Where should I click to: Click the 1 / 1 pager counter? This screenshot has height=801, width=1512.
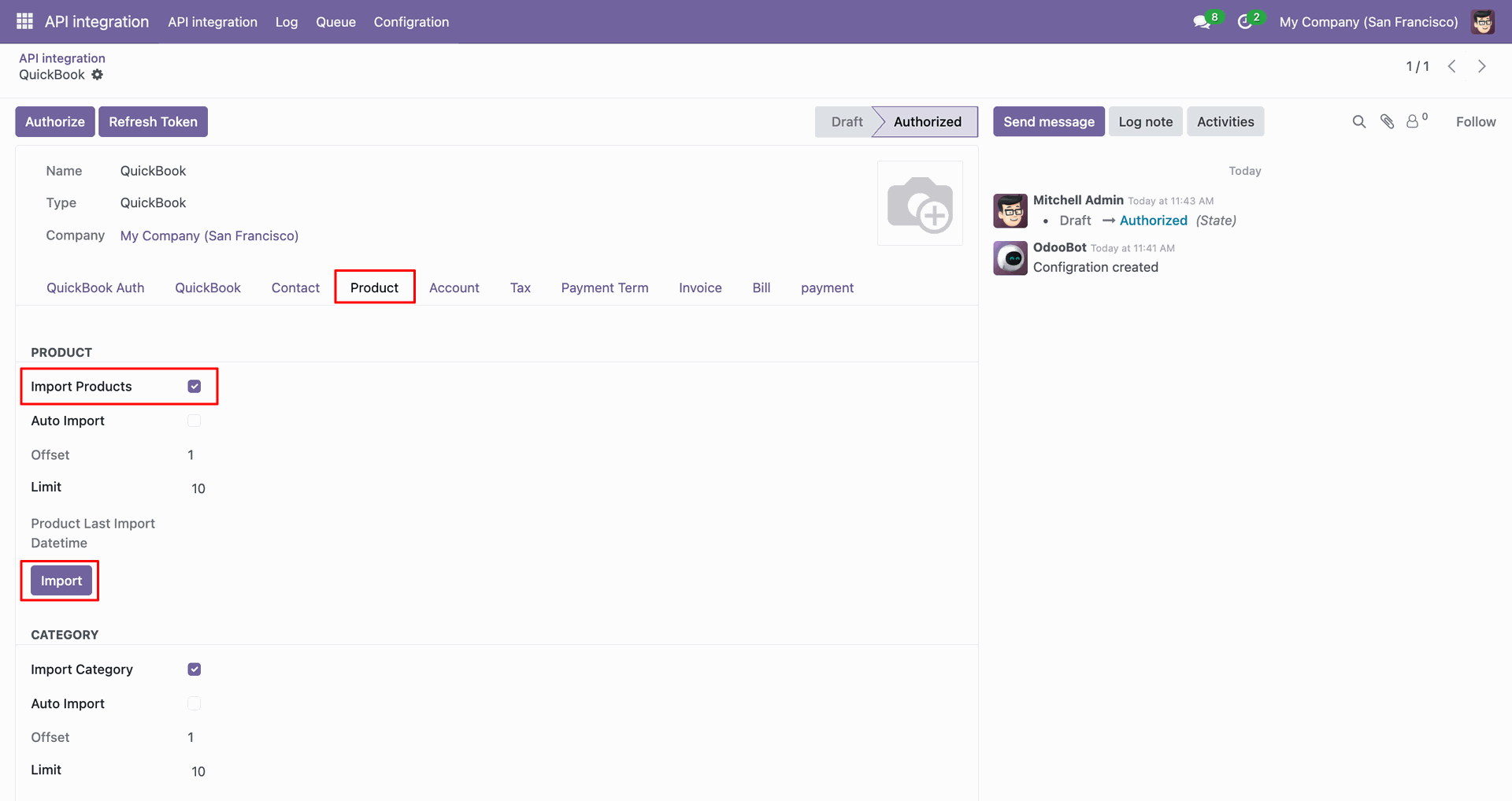coord(1417,66)
